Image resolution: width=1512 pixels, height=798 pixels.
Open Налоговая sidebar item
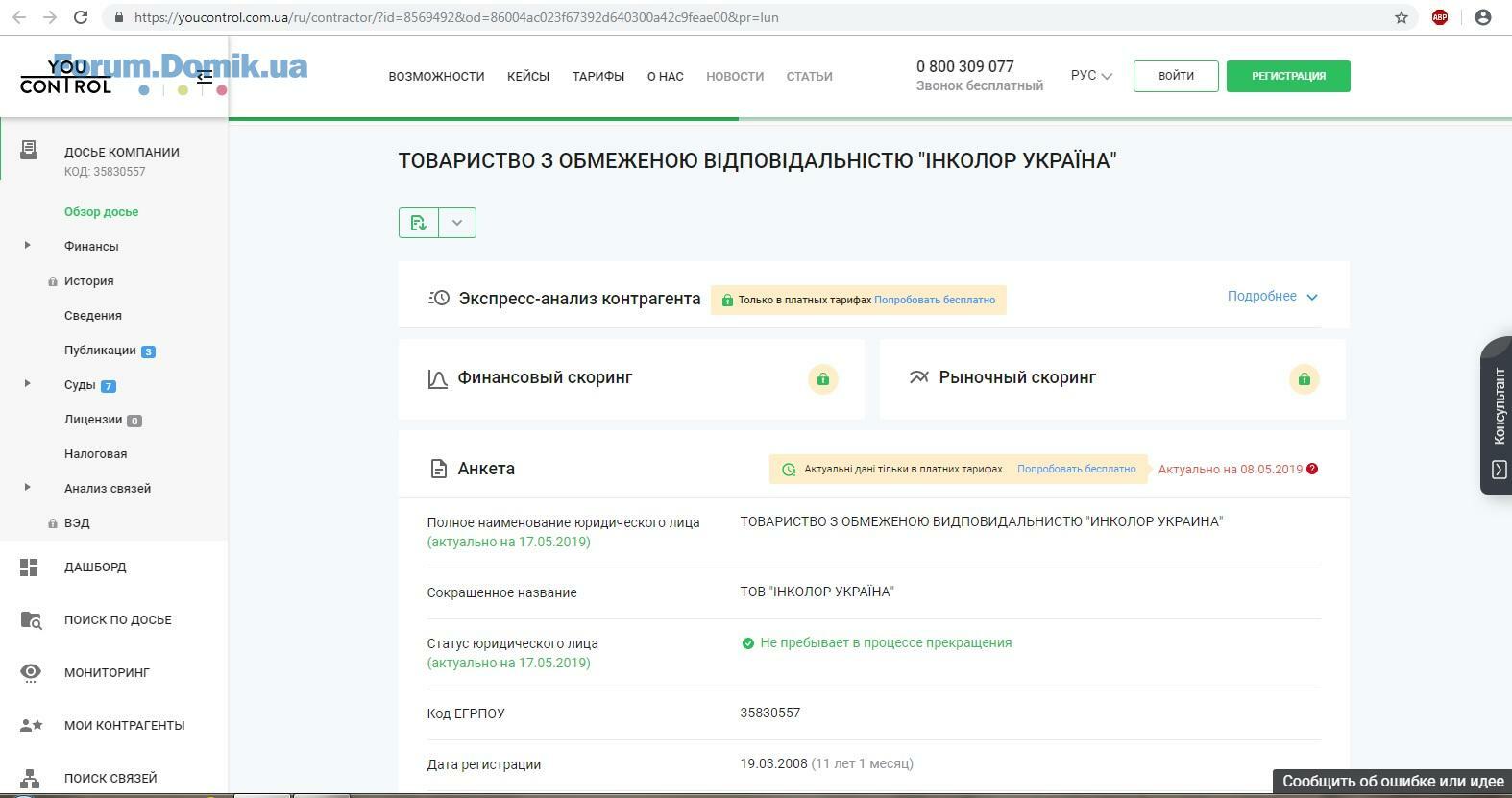(95, 453)
